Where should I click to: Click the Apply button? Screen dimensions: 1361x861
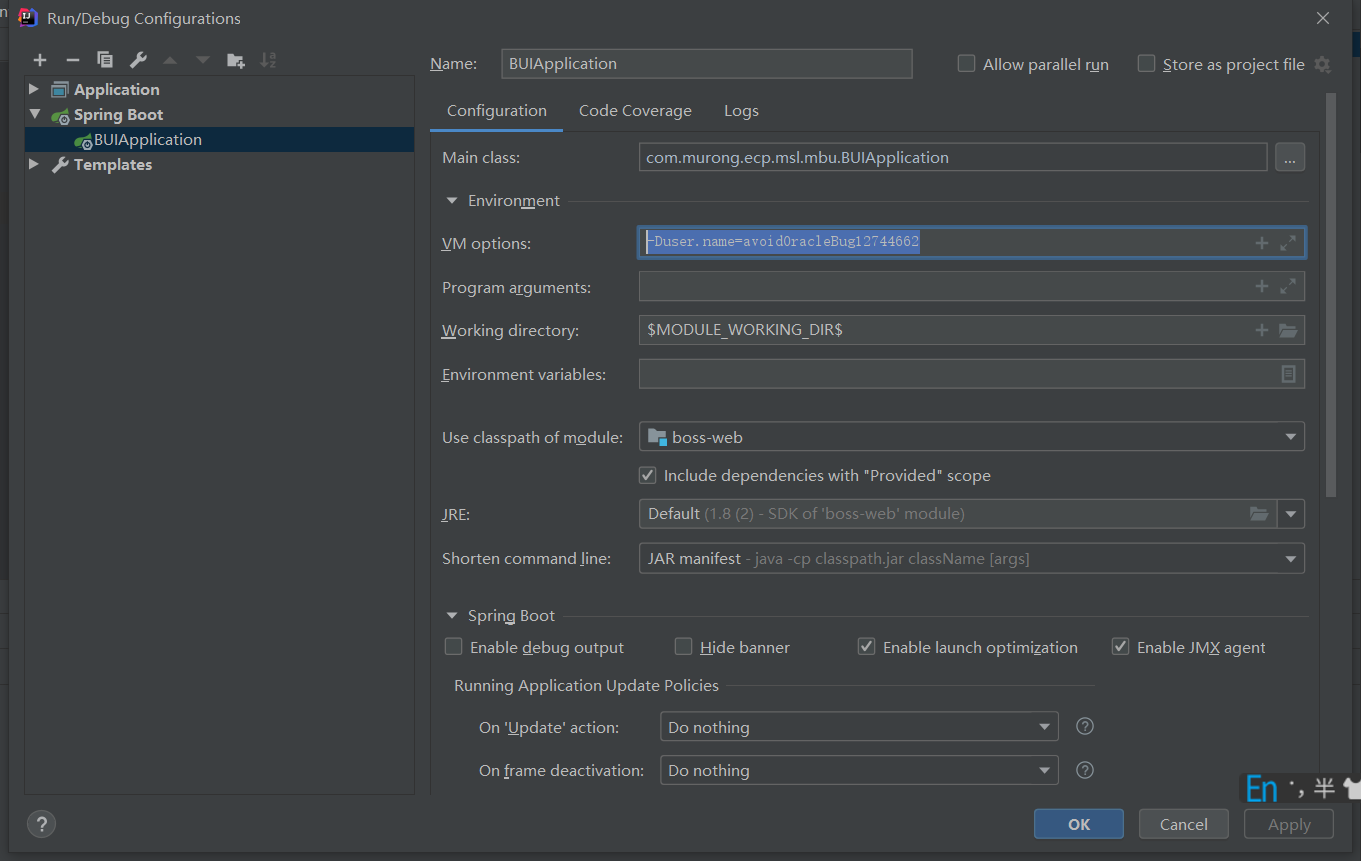(x=1289, y=824)
